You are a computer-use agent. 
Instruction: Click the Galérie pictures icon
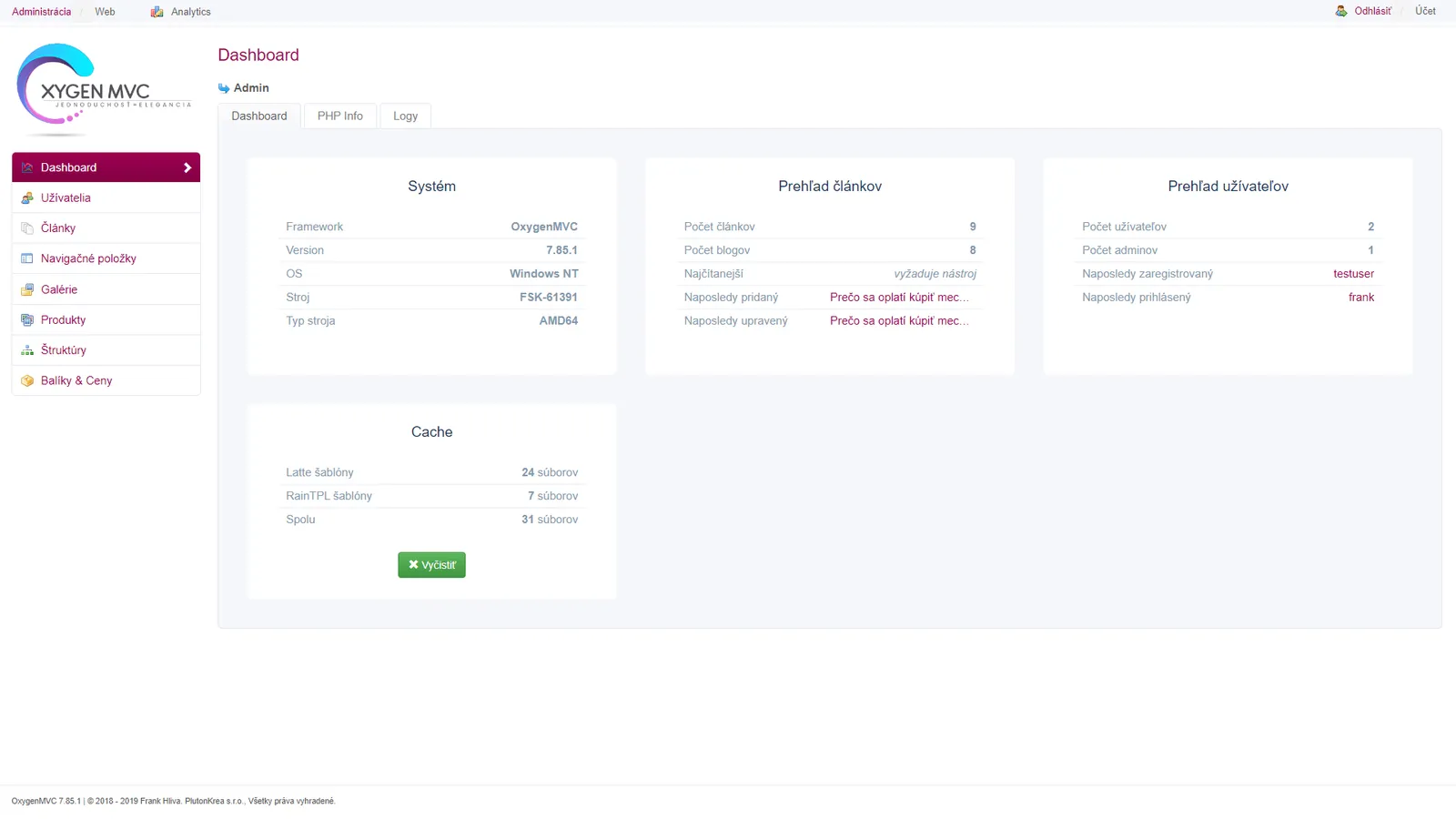(x=27, y=289)
